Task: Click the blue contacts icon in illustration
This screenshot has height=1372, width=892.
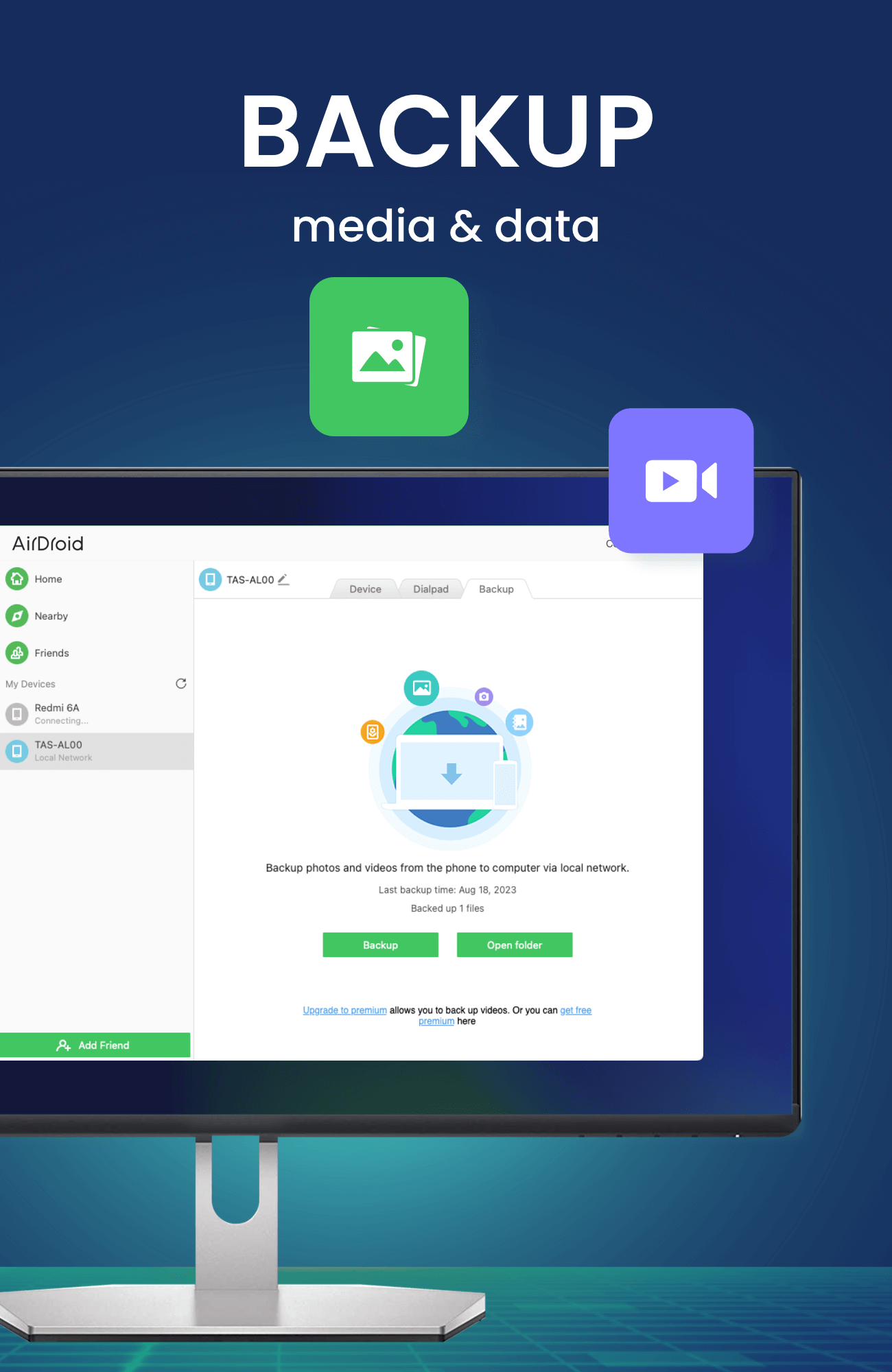Action: coord(519,722)
